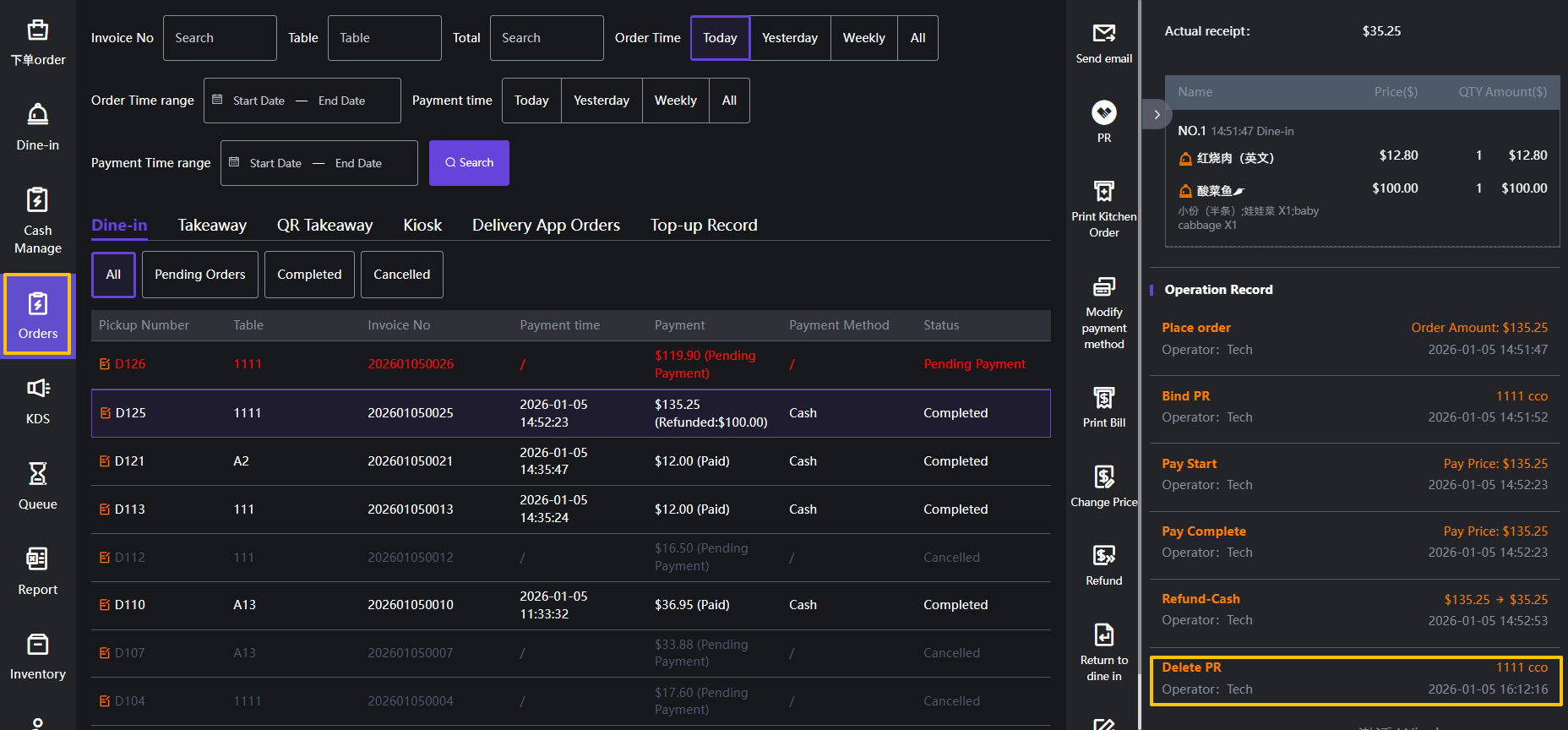This screenshot has width=1568, height=730.
Task: Click the Print Bill icon
Action: (x=1103, y=398)
